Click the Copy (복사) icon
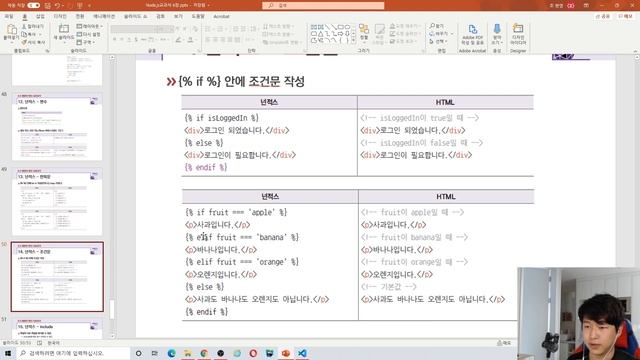The height and width of the screenshot is (360, 640). click(x=24, y=34)
